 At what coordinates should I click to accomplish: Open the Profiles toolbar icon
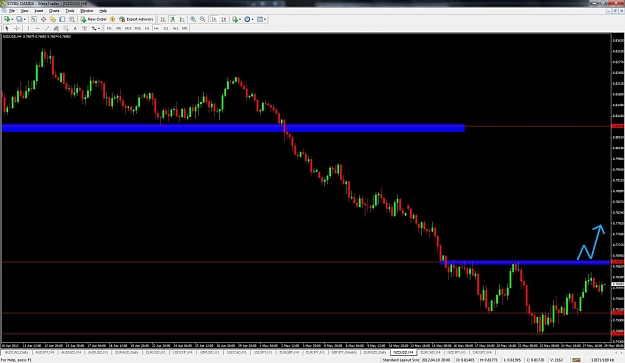19,19
